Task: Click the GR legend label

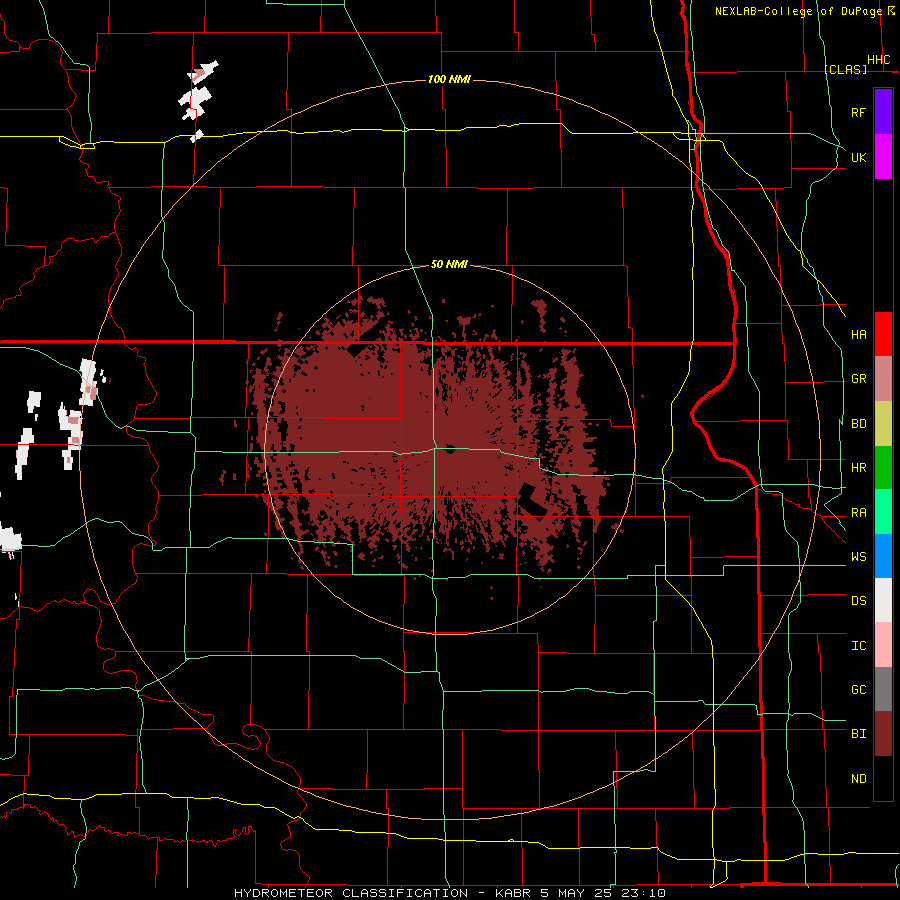Action: click(859, 379)
